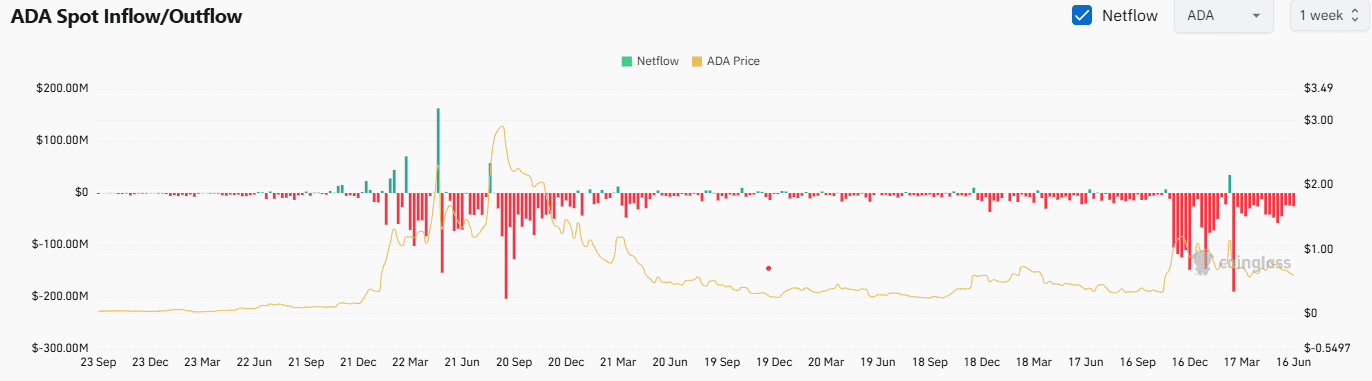
Task: Click the $3.00 price axis label
Action: tap(1319, 120)
